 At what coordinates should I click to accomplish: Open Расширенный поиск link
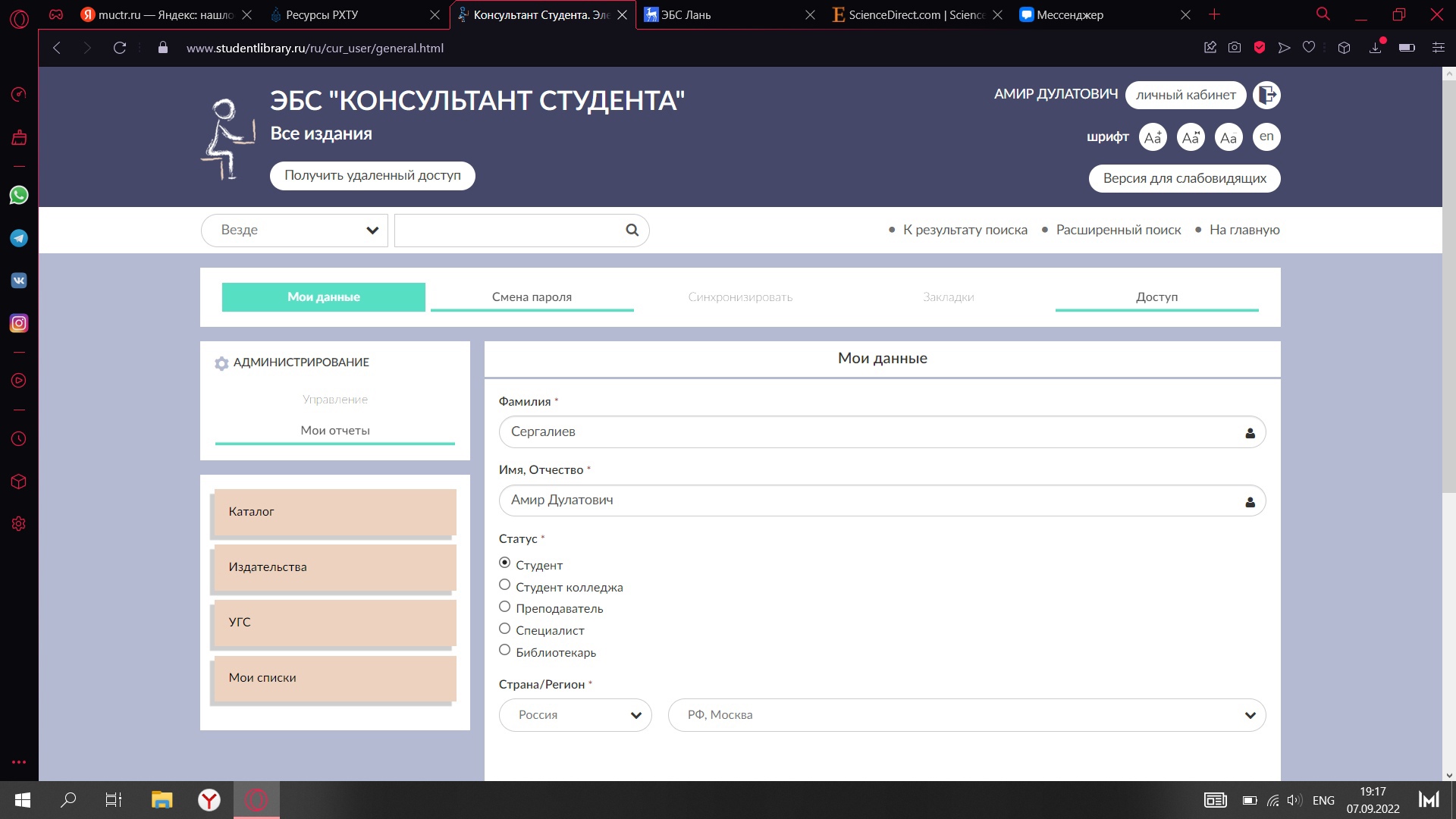pos(1119,230)
